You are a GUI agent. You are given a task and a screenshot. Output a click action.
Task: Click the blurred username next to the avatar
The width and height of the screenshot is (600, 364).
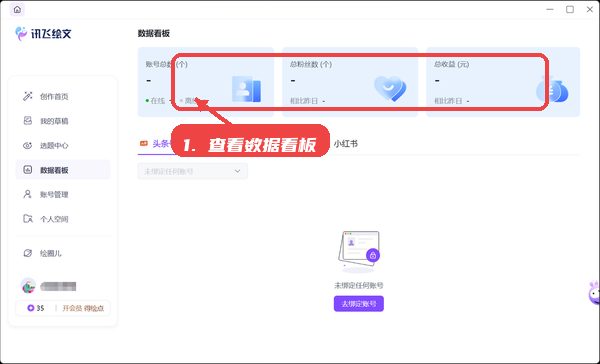[58, 286]
